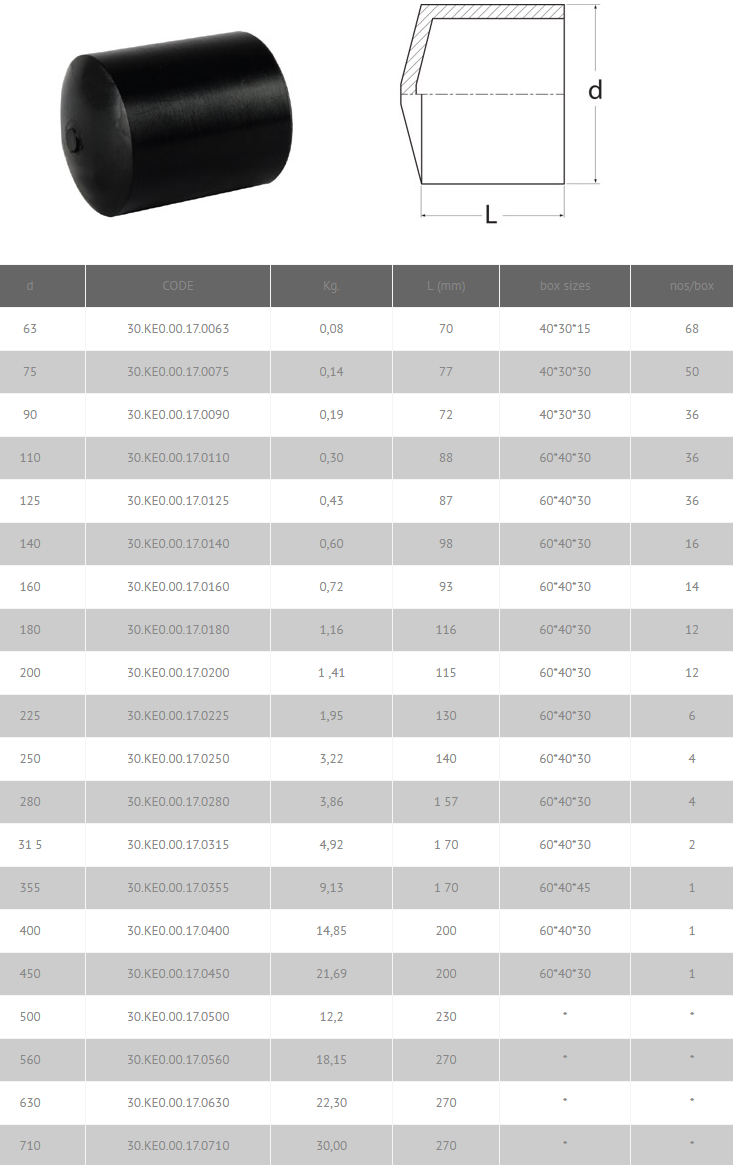Click nos/box value 50
Screen dimensions: 733x1165
tap(691, 371)
